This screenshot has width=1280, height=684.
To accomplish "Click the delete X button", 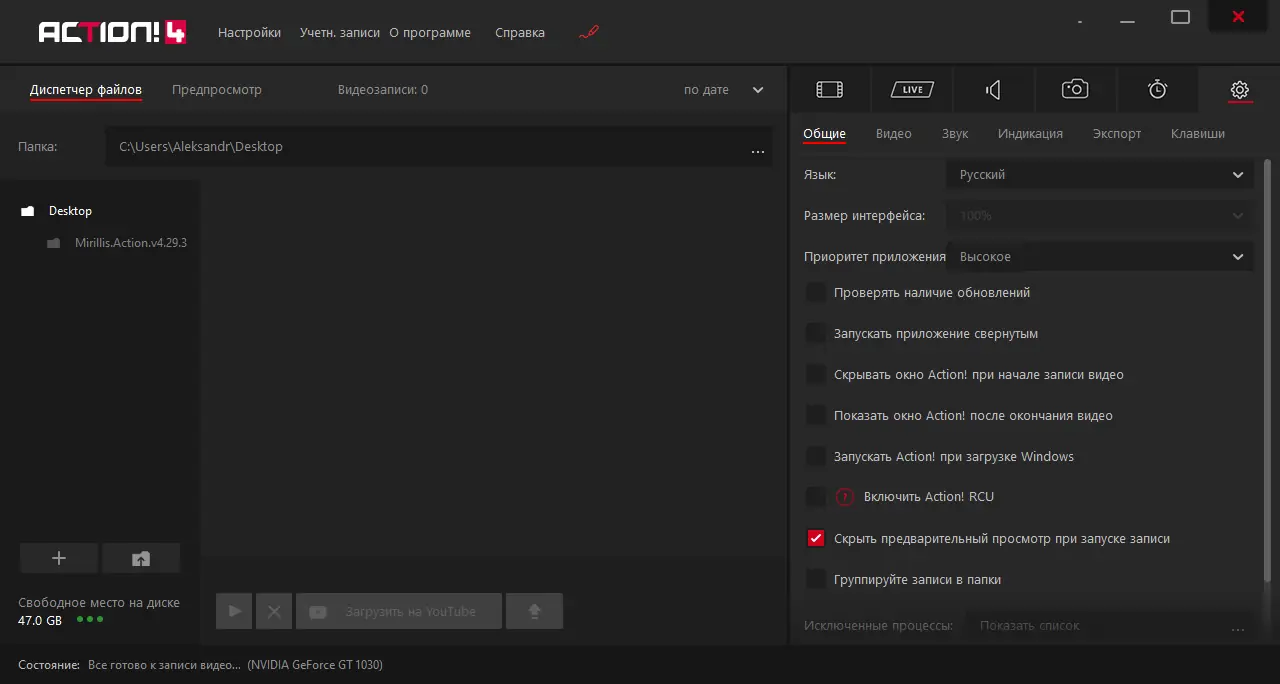I will tap(274, 611).
